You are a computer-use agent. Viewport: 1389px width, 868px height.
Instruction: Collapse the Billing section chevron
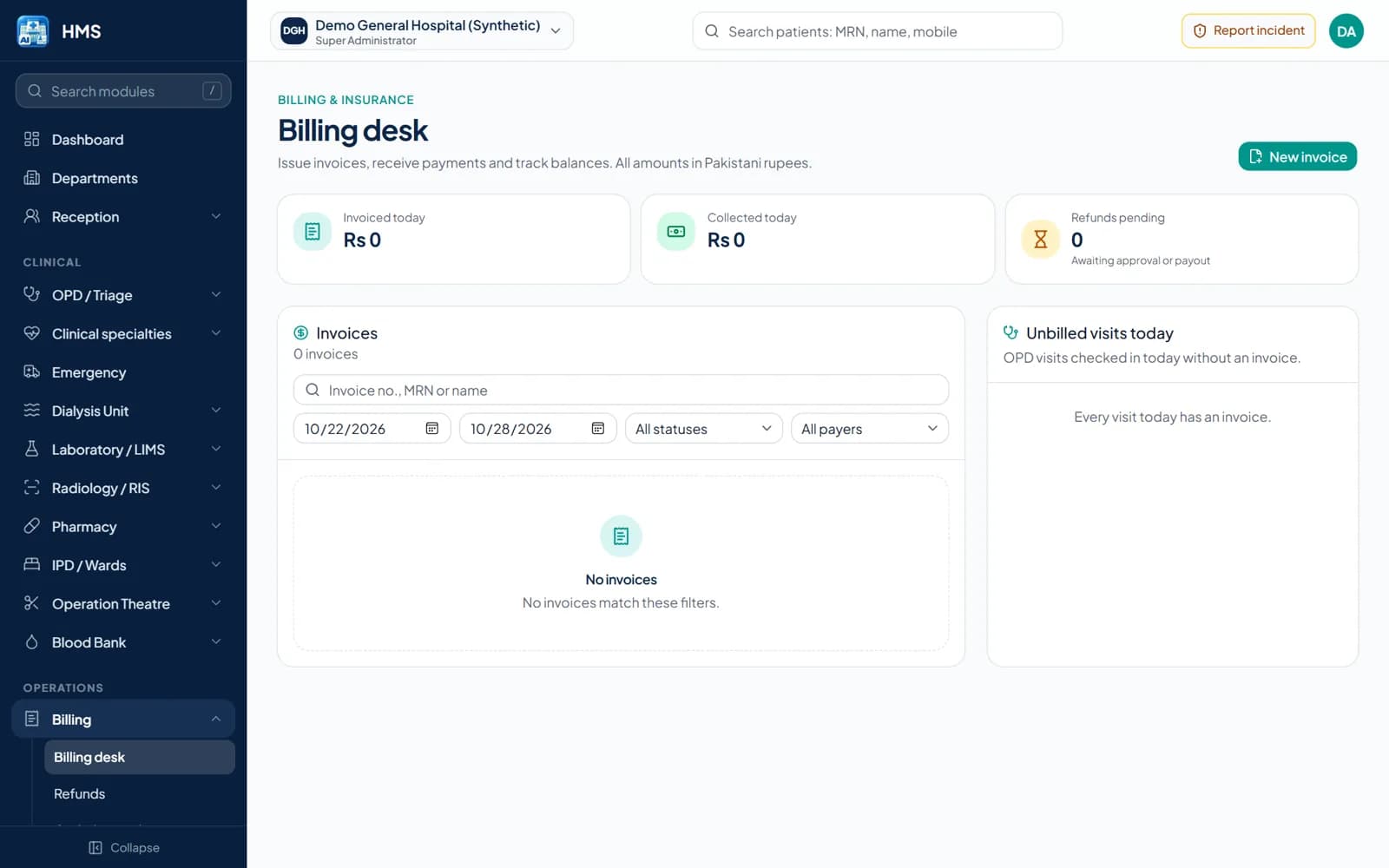coord(216,719)
